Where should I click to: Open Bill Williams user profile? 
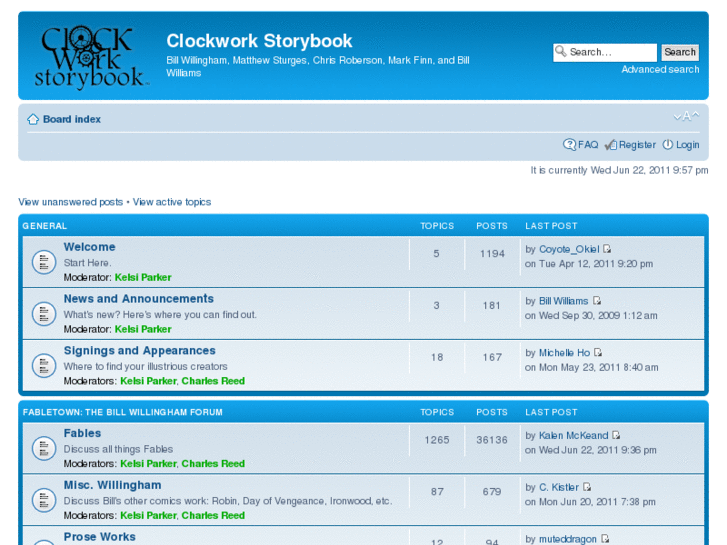click(x=563, y=301)
